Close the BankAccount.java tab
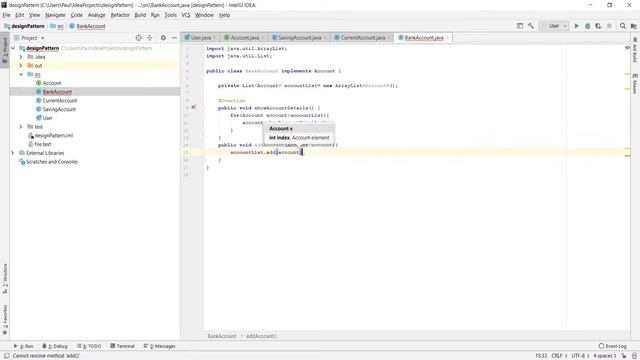The width and height of the screenshot is (640, 360). click(447, 38)
